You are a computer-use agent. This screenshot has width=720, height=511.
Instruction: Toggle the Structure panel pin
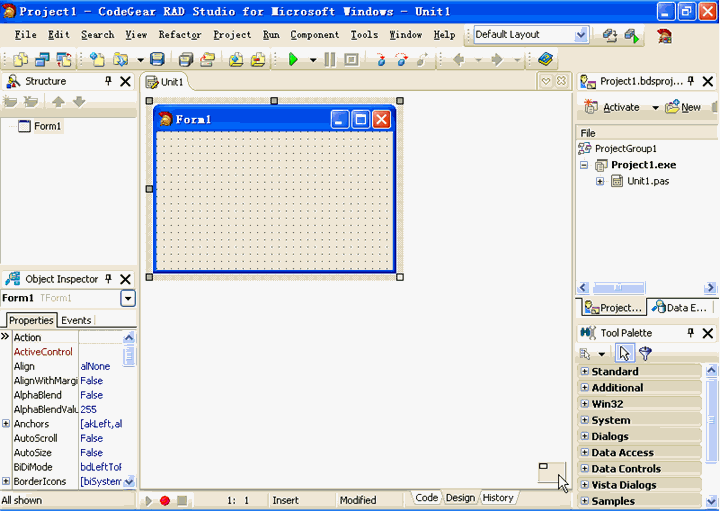[x=108, y=81]
